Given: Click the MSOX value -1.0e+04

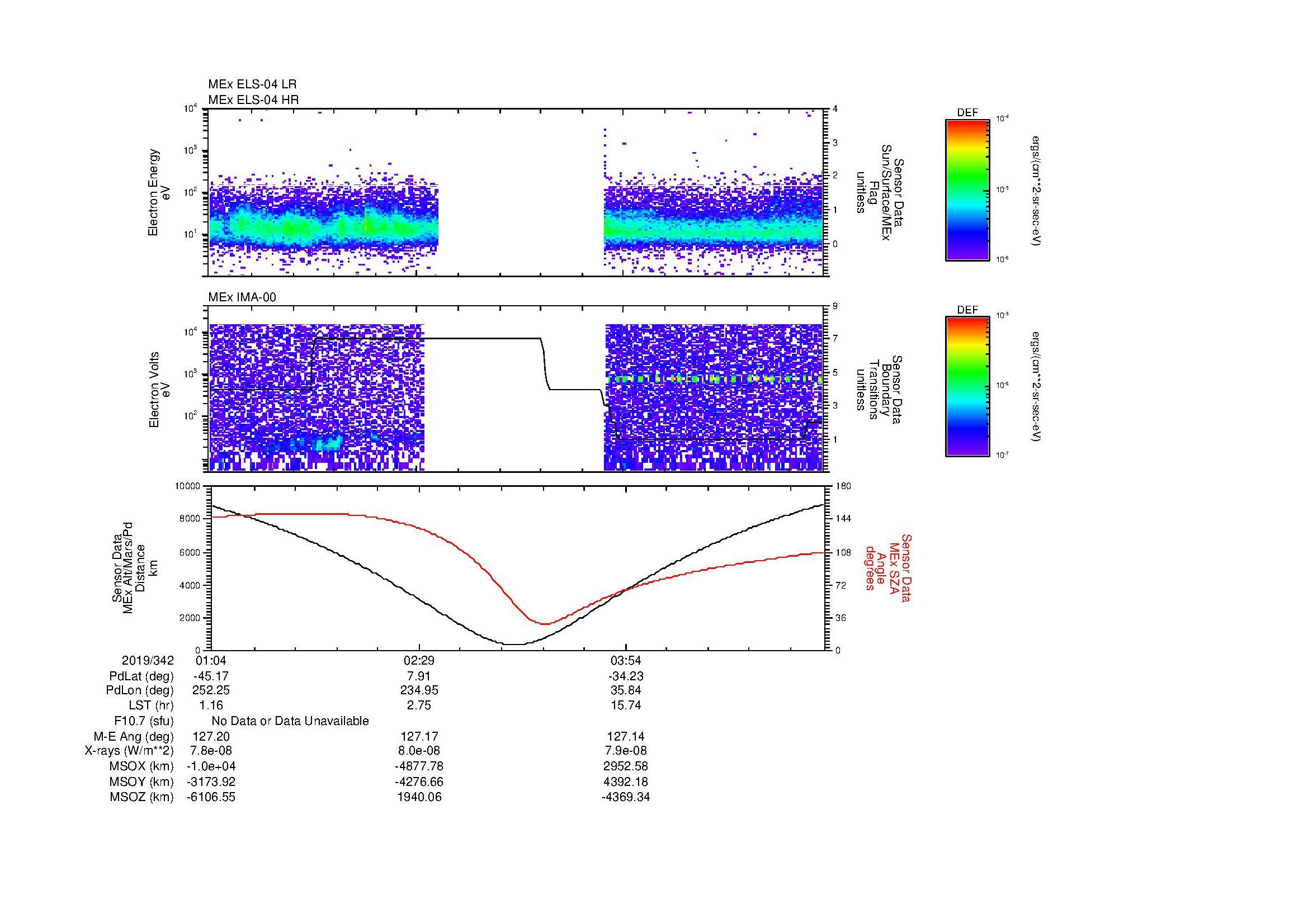Looking at the screenshot, I should (211, 766).
